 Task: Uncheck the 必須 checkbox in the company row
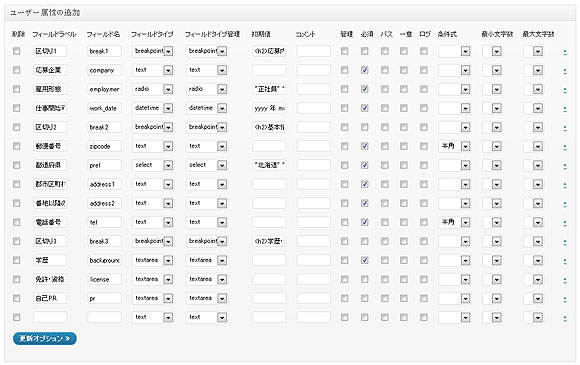tap(365, 70)
